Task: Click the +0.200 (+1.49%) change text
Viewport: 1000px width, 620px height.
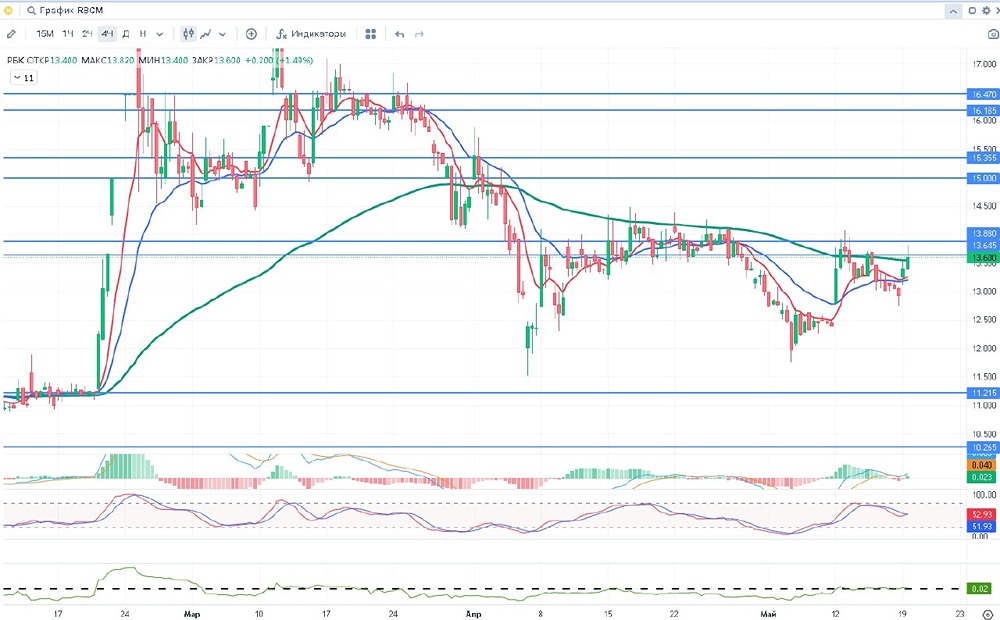Action: (279, 60)
